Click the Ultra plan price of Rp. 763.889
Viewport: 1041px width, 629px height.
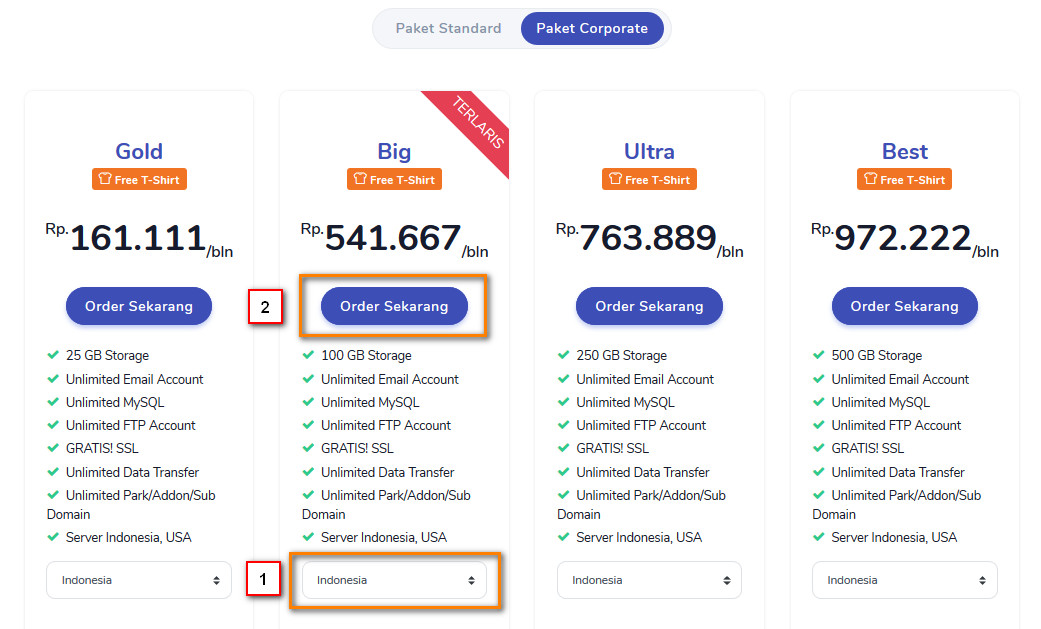(649, 237)
